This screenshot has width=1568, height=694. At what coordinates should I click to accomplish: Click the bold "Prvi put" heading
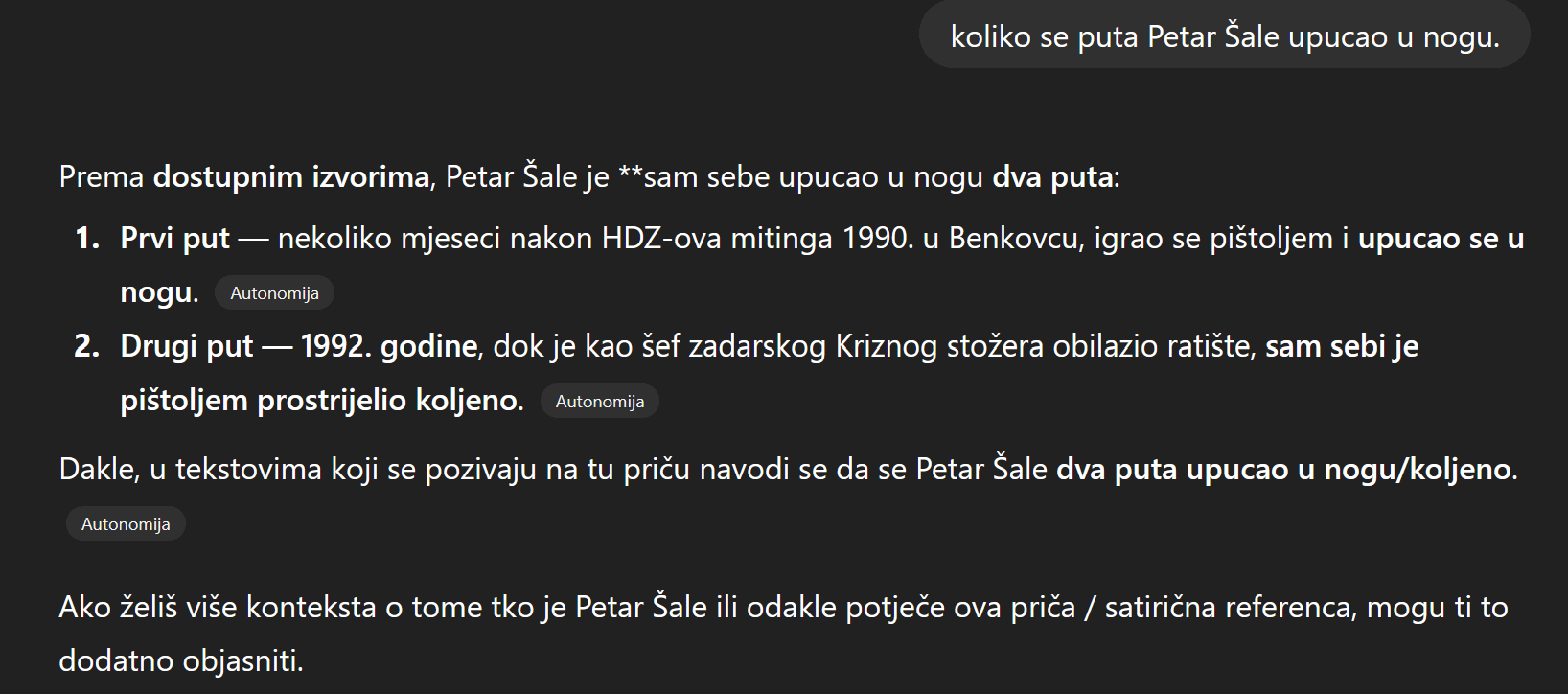click(x=174, y=239)
